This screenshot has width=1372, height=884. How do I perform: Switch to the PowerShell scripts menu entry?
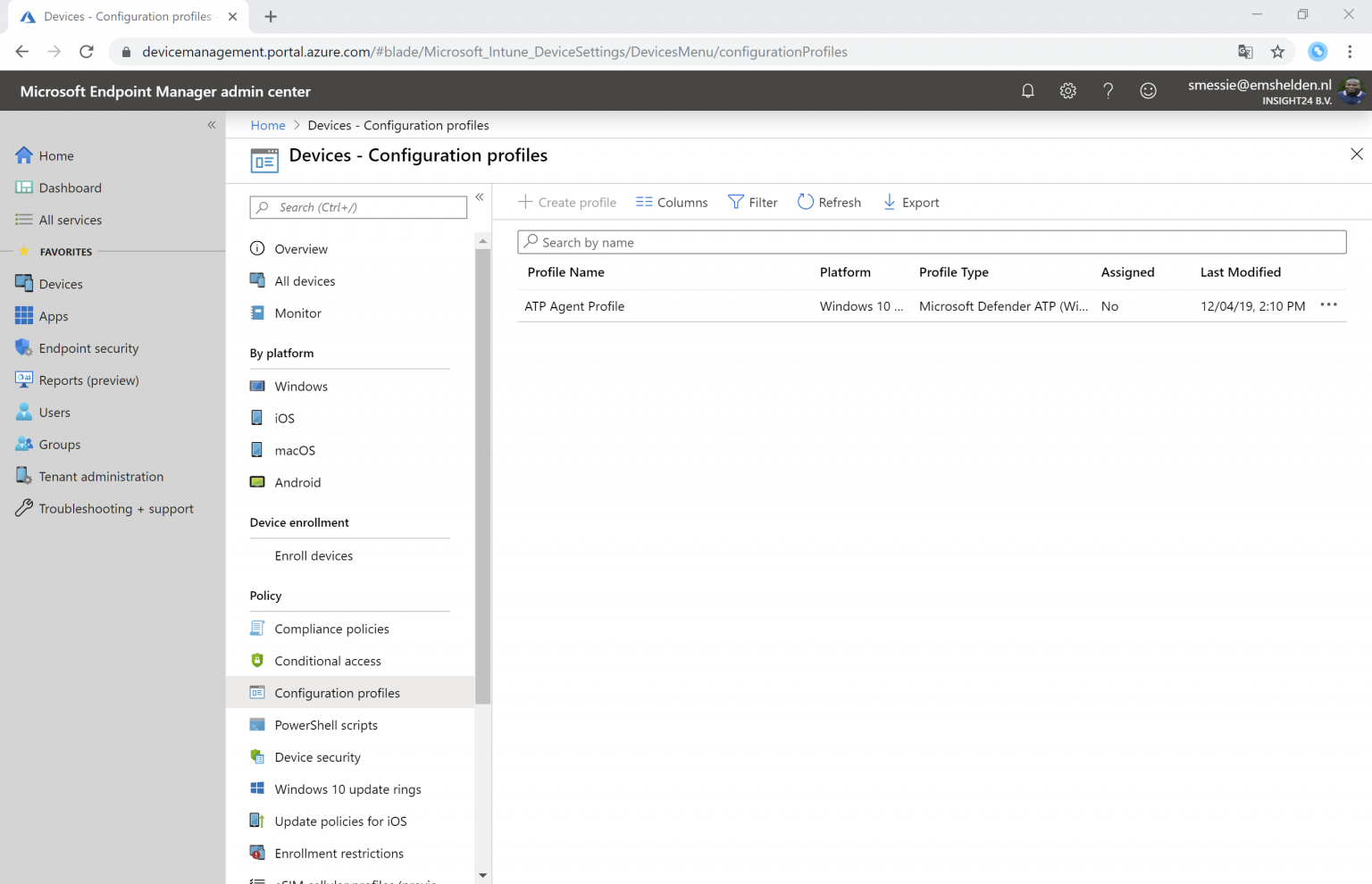click(326, 724)
